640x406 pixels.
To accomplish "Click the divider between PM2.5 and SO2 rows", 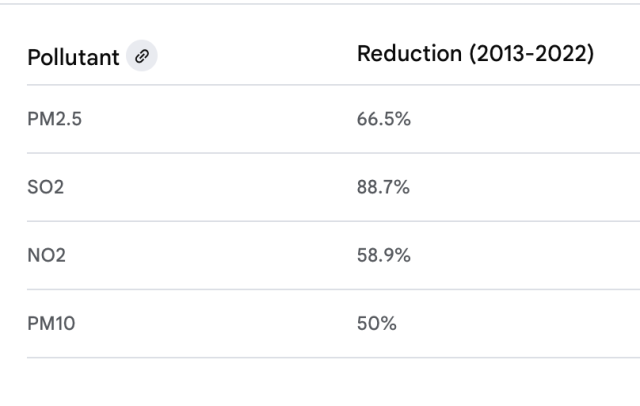I will pyautogui.click(x=320, y=153).
